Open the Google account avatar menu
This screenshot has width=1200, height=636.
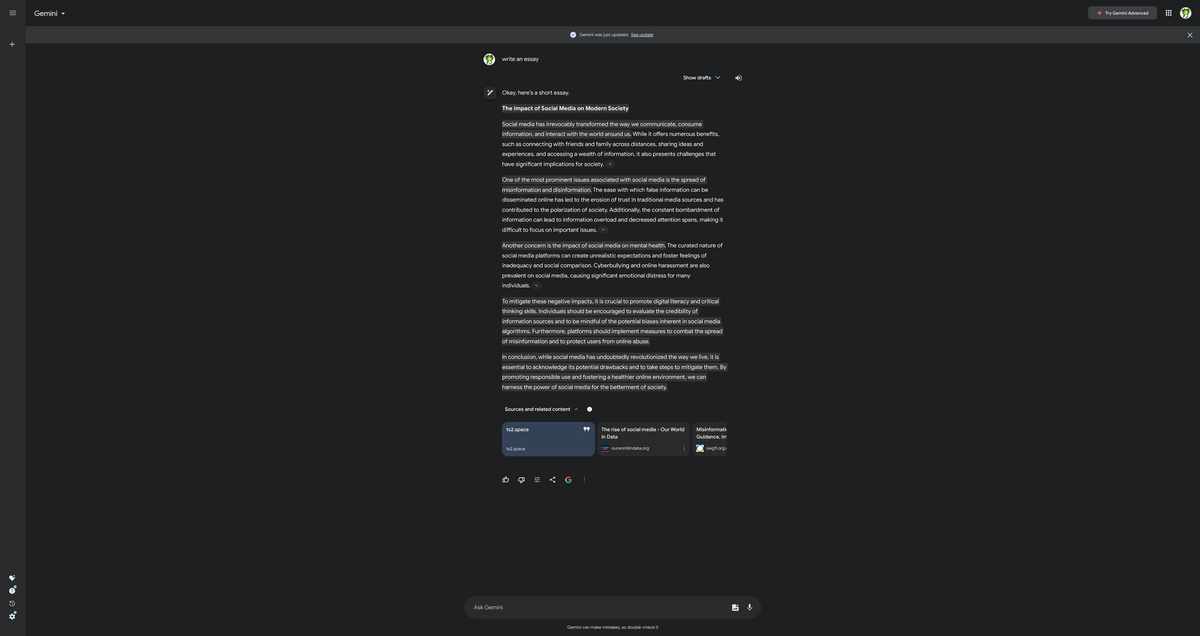pos(1186,13)
